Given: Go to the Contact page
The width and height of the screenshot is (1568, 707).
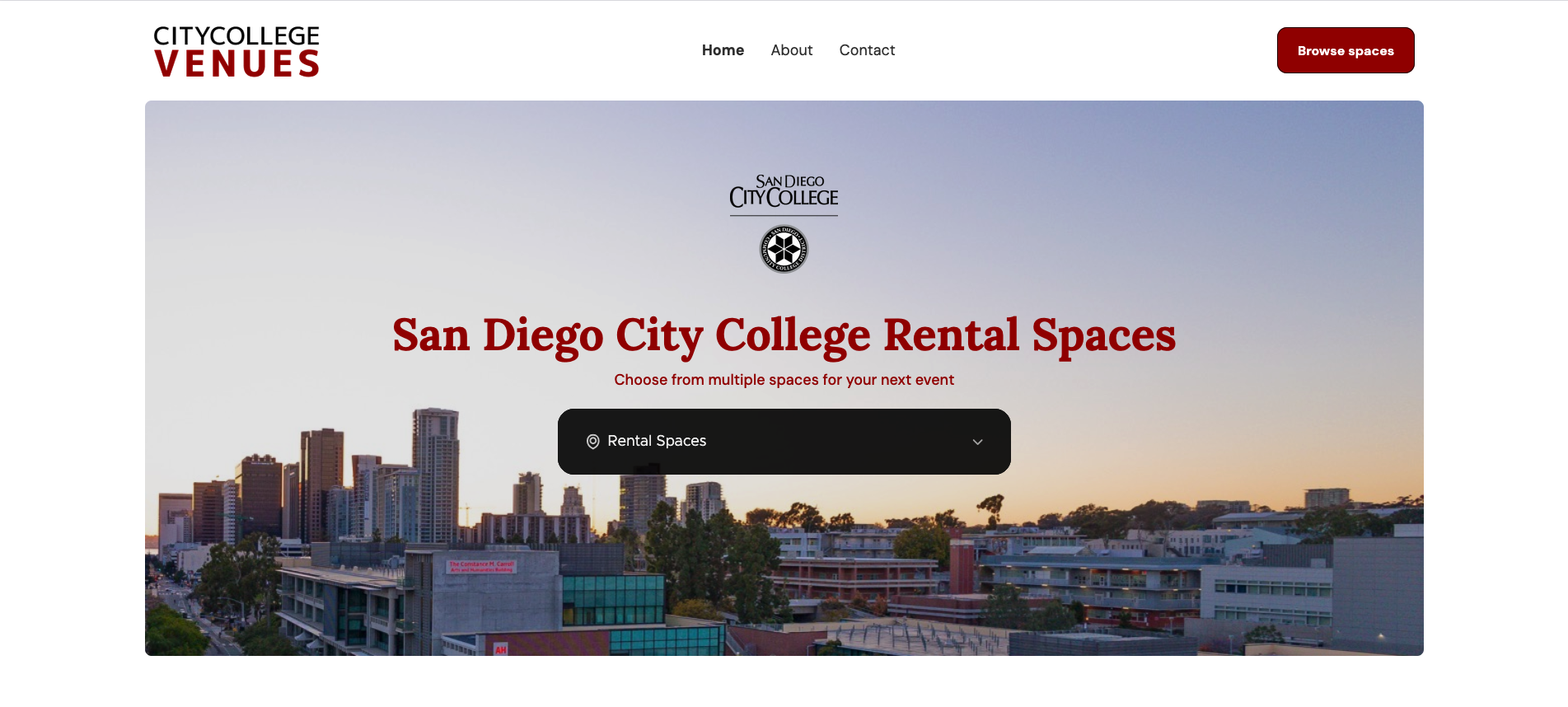Looking at the screenshot, I should (867, 50).
